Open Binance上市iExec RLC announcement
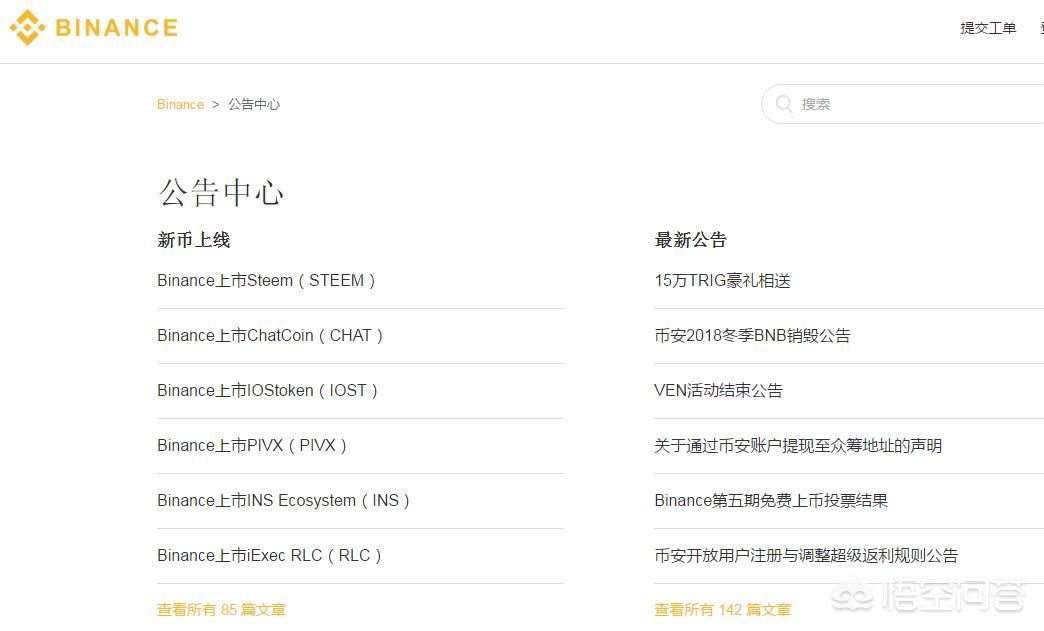The width and height of the screenshot is (1044, 631). coord(269,556)
